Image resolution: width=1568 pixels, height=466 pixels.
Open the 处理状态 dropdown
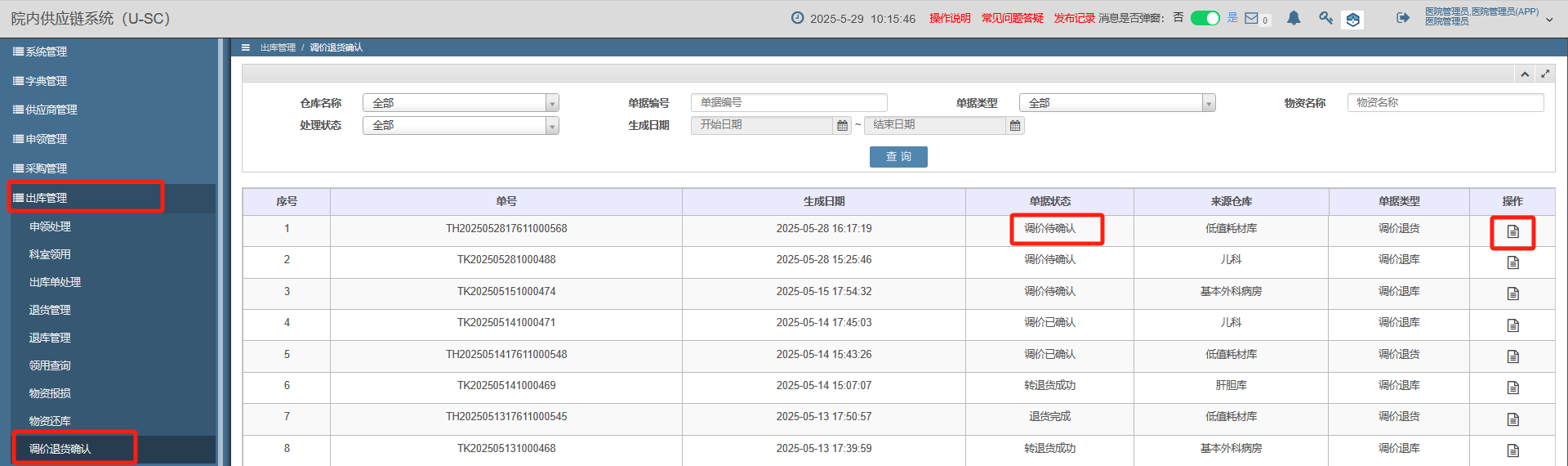pyautogui.click(x=461, y=126)
